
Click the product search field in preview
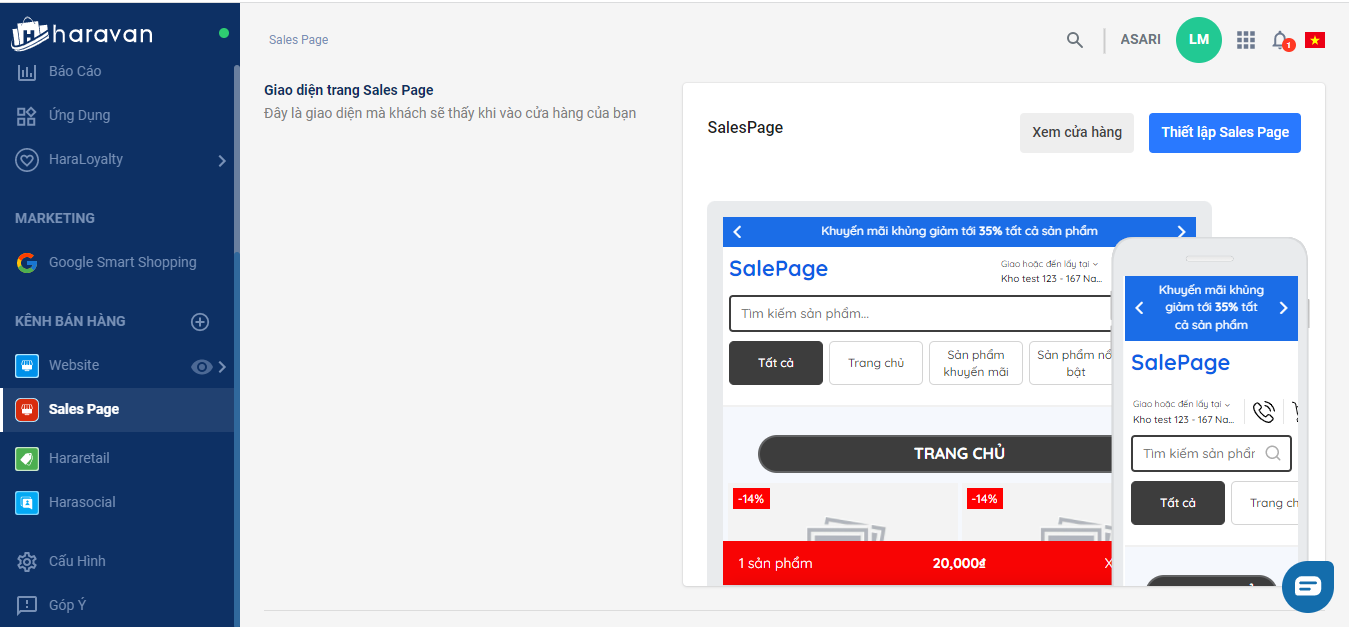[920, 313]
